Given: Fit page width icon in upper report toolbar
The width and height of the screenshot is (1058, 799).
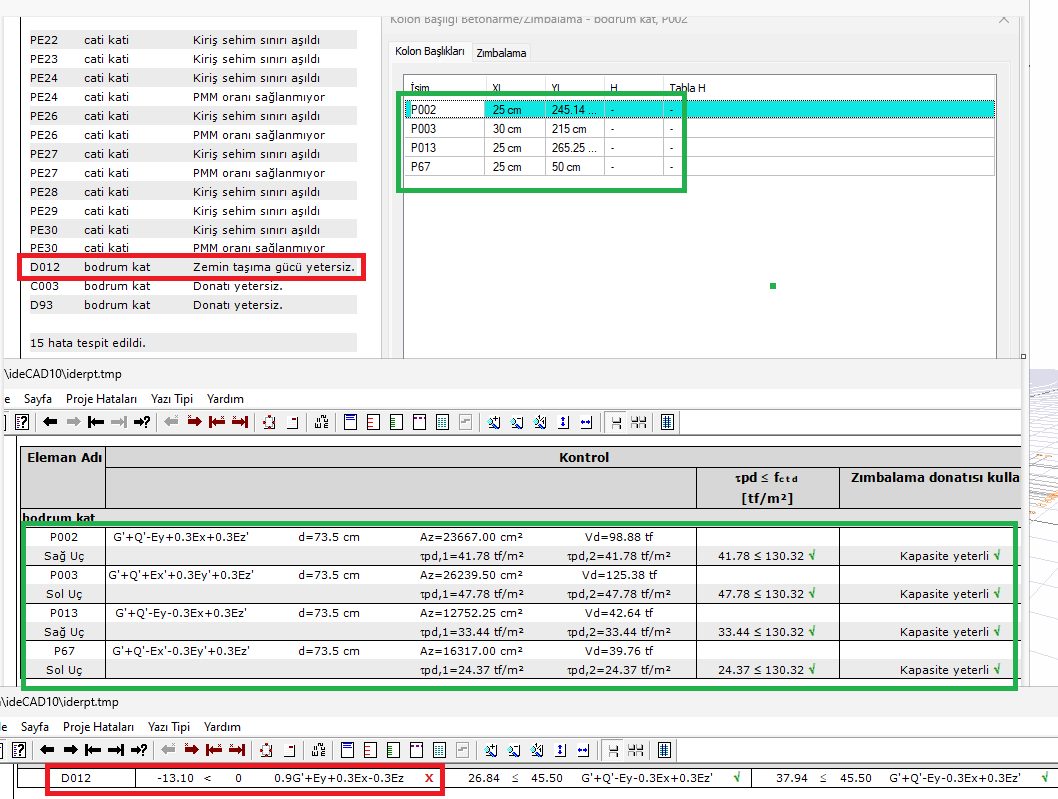Looking at the screenshot, I should pos(586,422).
